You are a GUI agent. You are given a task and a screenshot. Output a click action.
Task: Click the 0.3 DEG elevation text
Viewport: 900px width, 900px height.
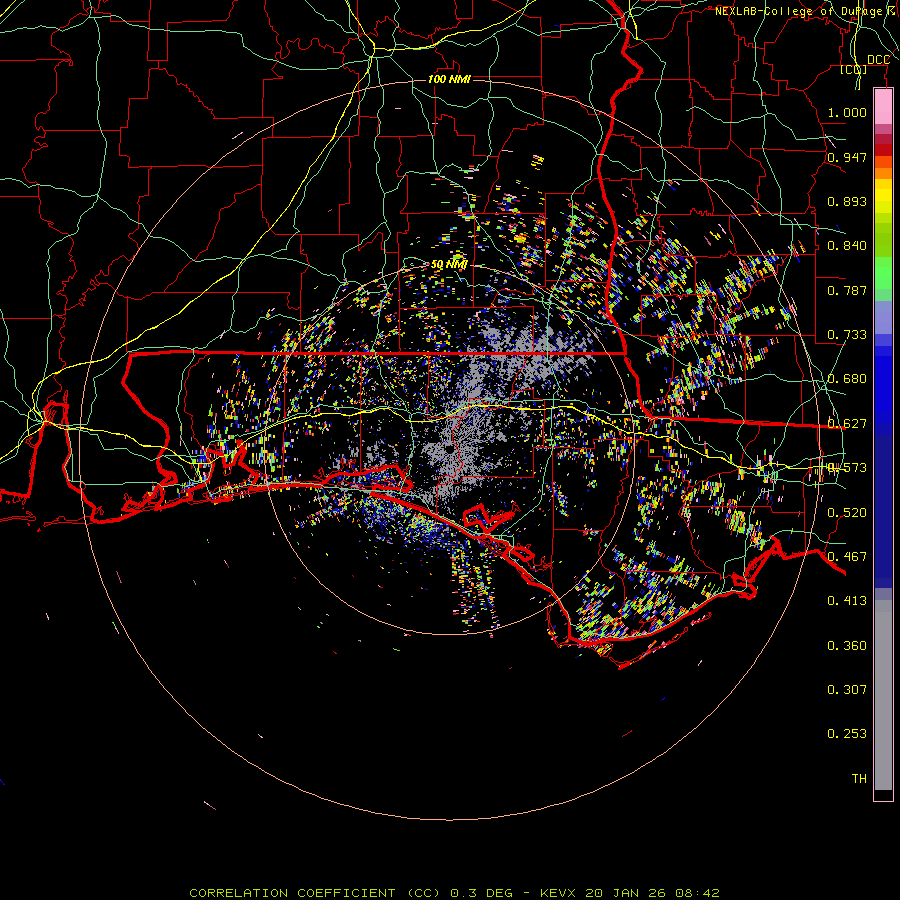482,893
